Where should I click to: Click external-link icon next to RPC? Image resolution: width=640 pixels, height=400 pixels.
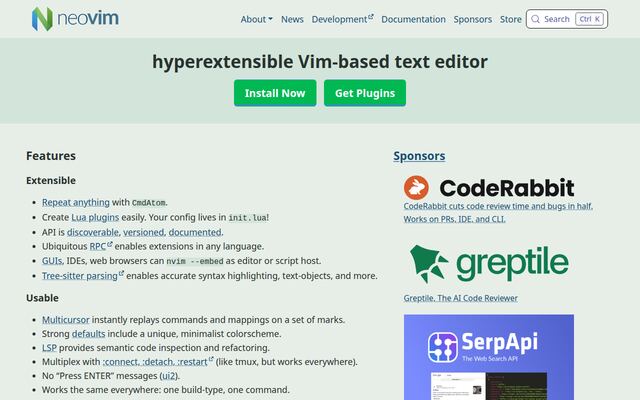[x=110, y=244]
